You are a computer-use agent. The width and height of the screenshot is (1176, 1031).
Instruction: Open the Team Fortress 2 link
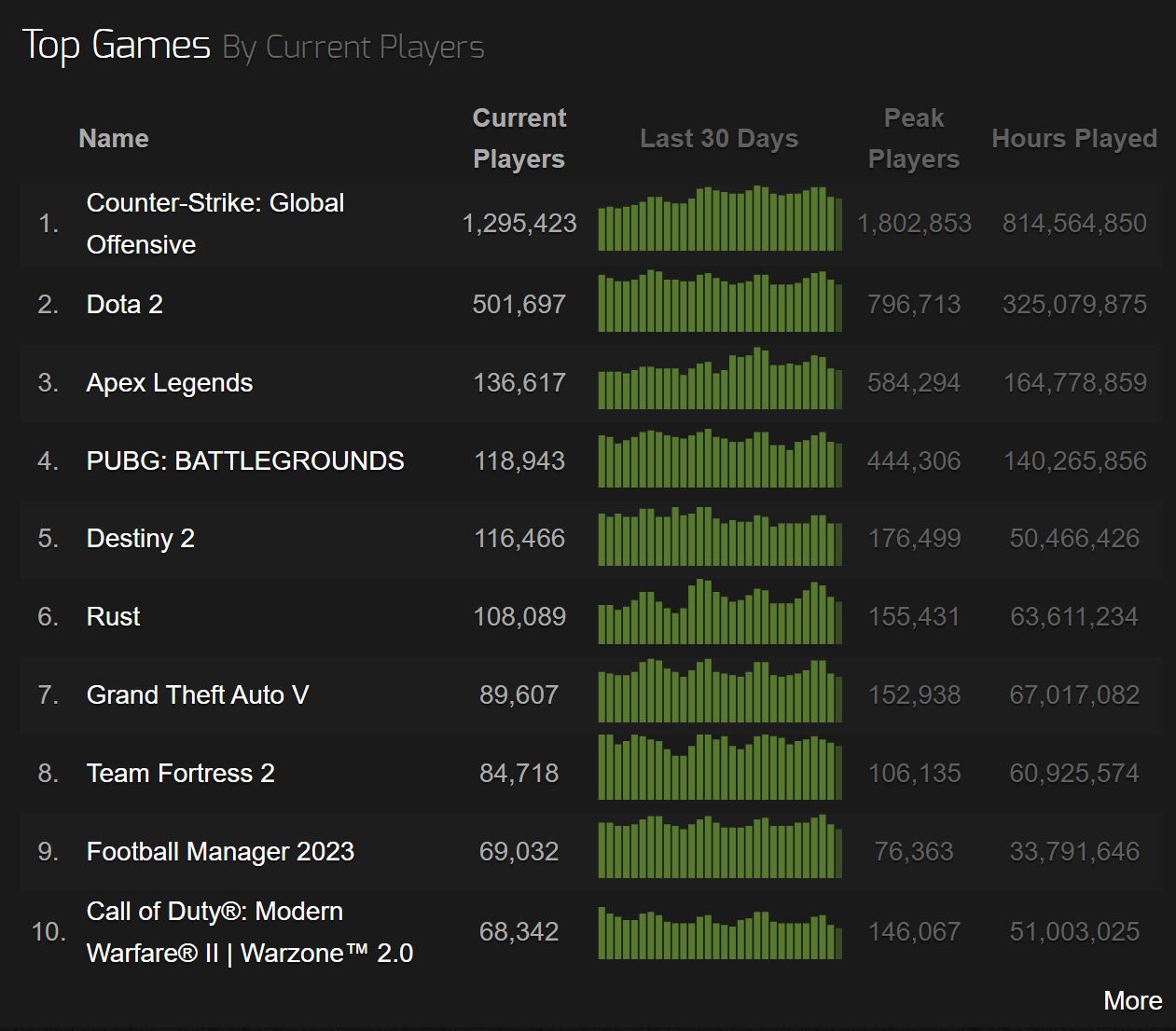point(181,773)
